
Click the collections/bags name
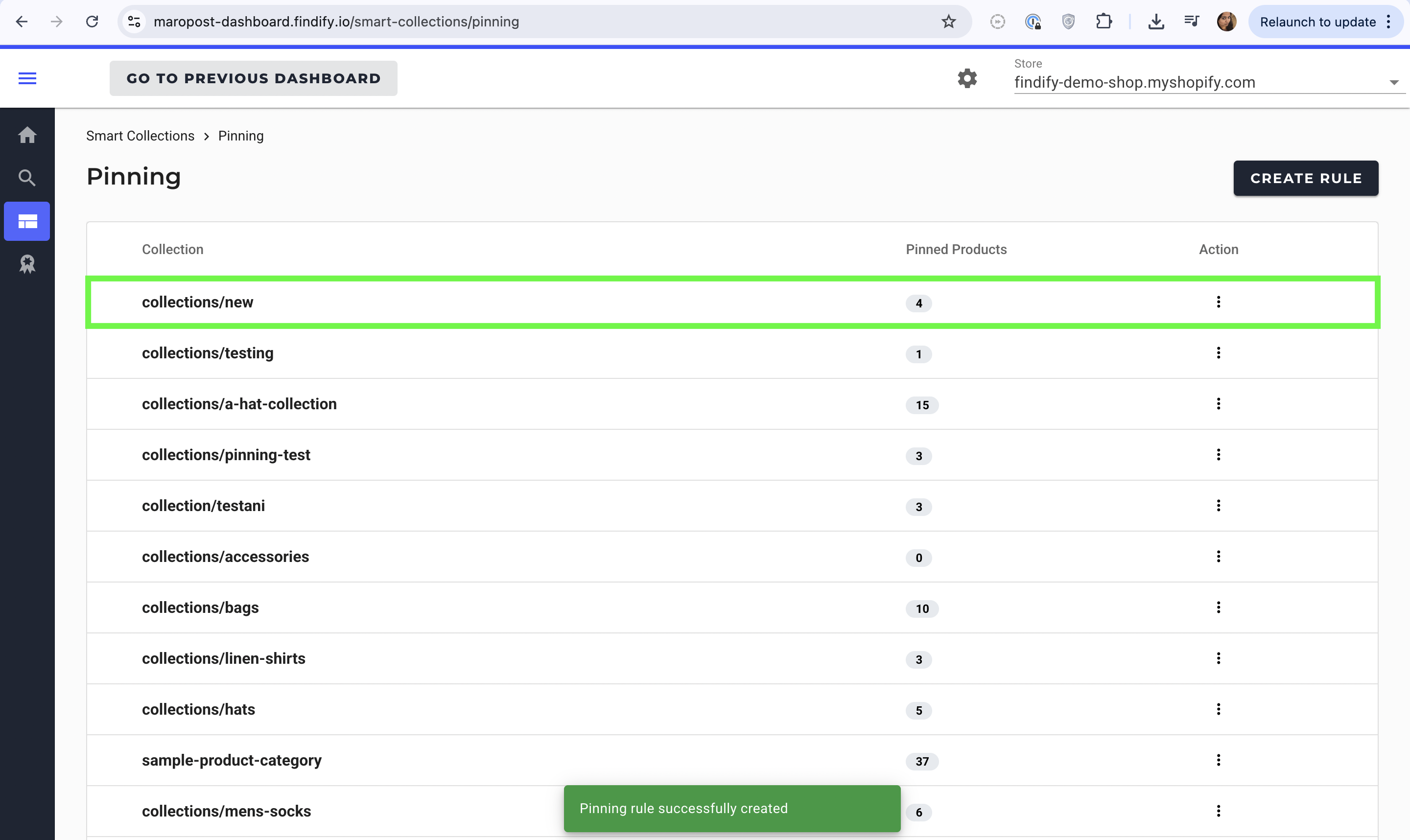pos(200,608)
